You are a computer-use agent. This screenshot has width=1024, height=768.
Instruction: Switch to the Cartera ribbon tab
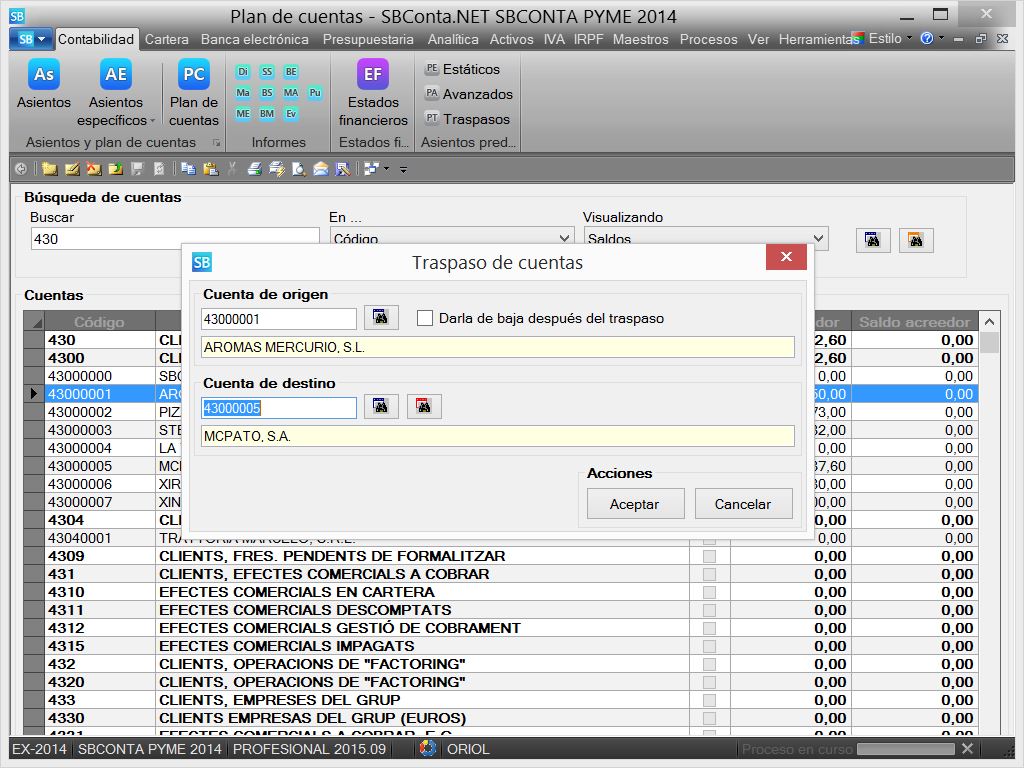[166, 39]
